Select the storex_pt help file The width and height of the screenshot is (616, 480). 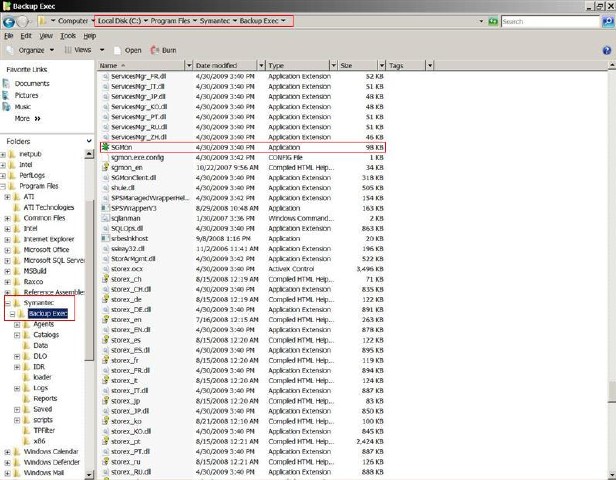click(126, 442)
